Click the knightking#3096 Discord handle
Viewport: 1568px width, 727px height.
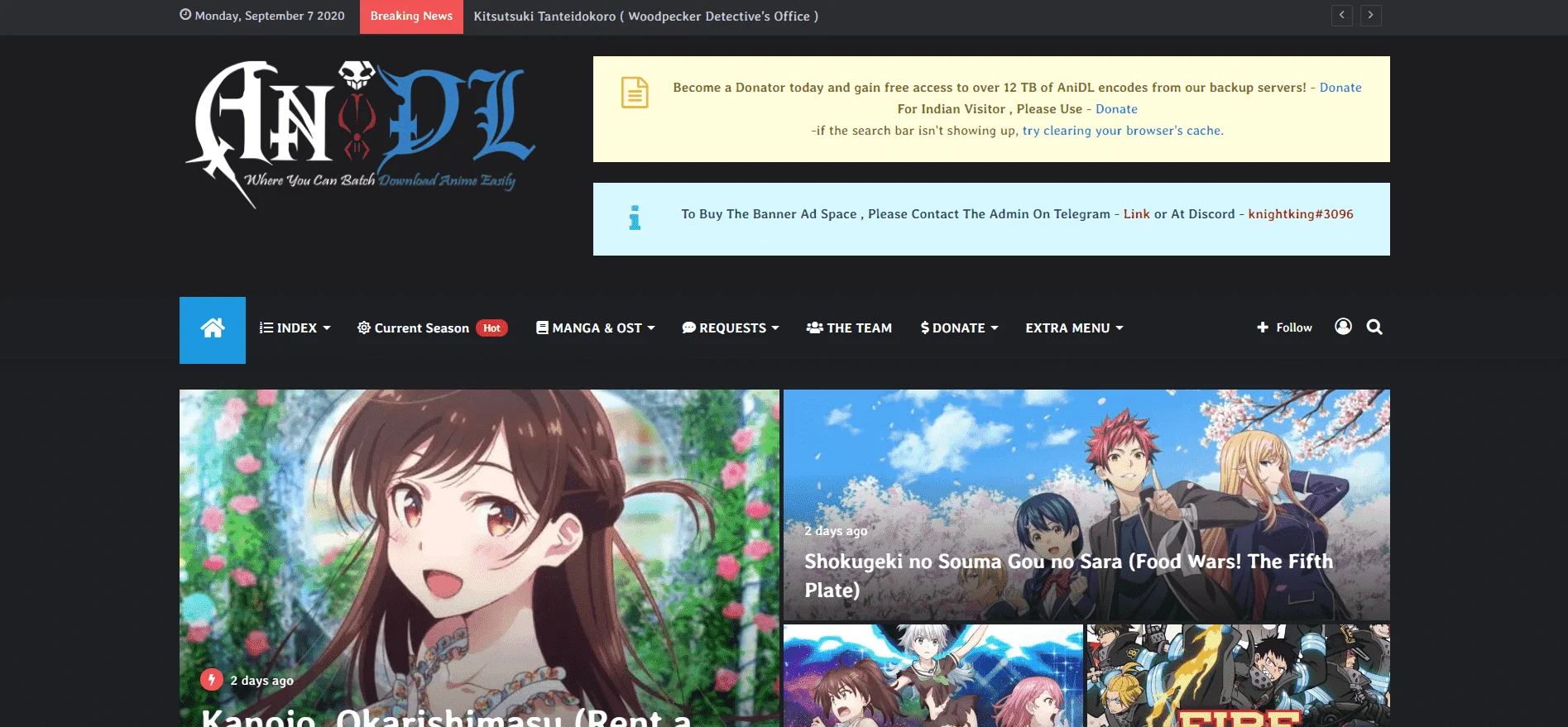[x=1301, y=214]
